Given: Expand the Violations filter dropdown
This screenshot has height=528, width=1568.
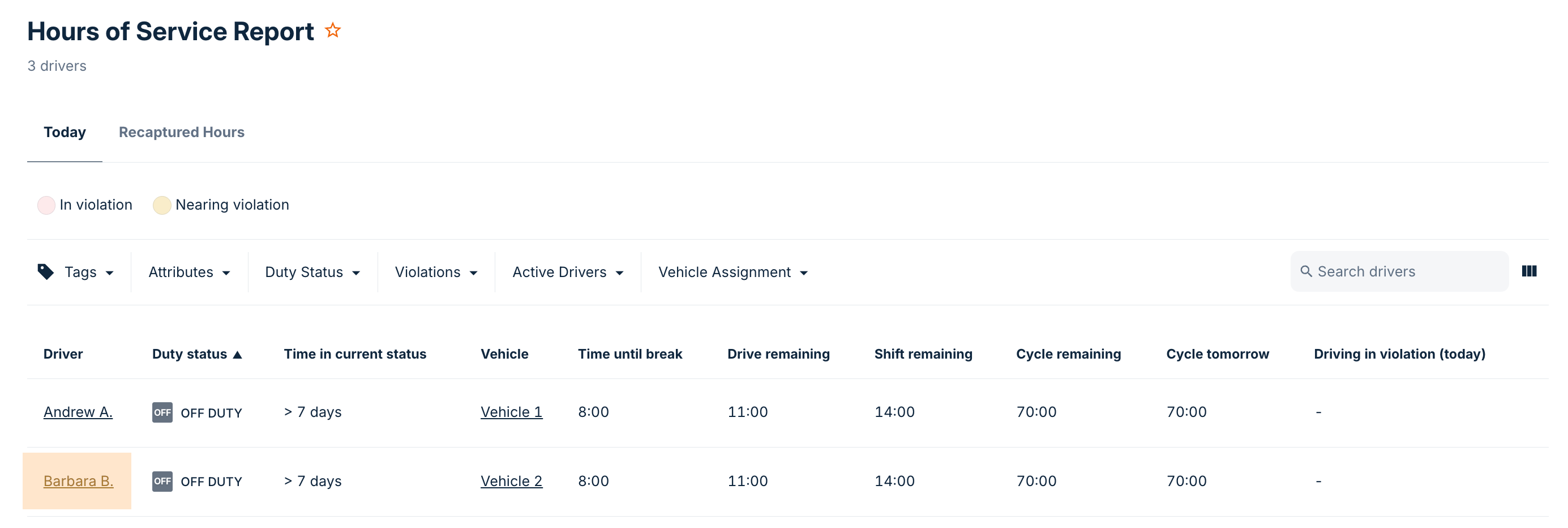Looking at the screenshot, I should [x=436, y=272].
